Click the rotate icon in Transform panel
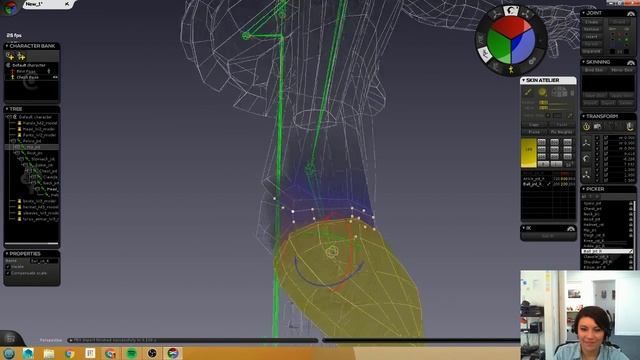The image size is (640, 360). pos(586,159)
